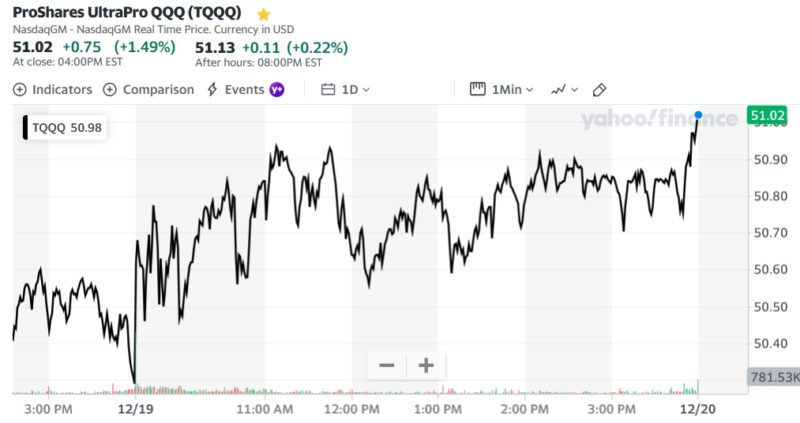Expand the 1D date range dropdown
800x423 pixels.
click(x=356, y=89)
